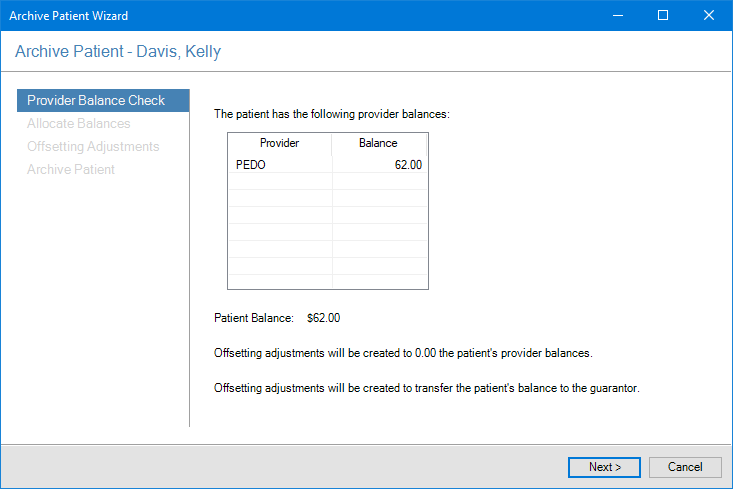Click the Provider column header

coord(279,143)
